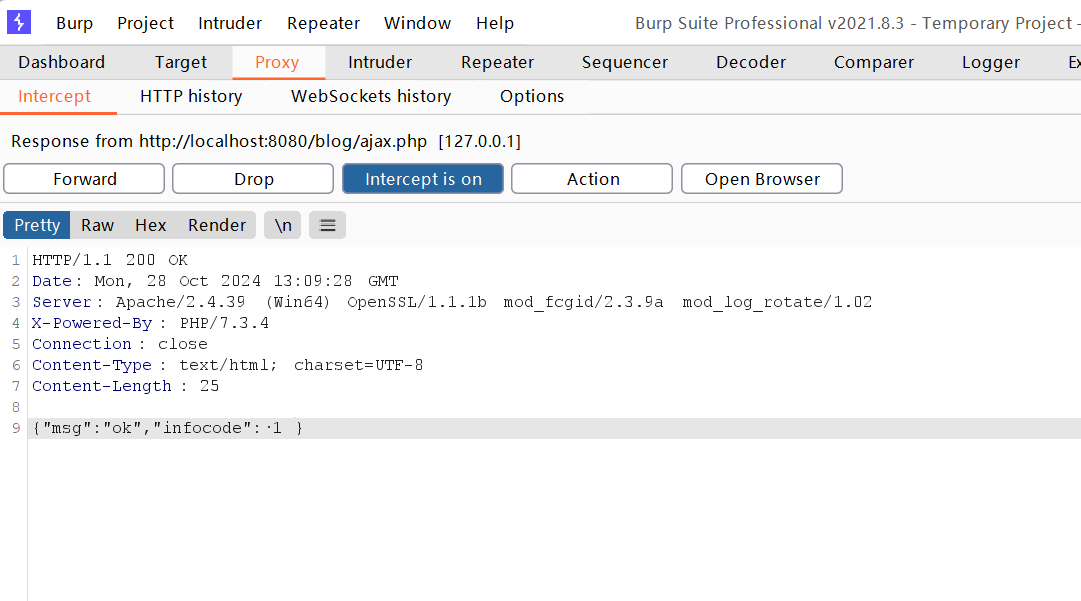Click the Open Browser button
This screenshot has height=601, width=1081.
pyautogui.click(x=762, y=179)
